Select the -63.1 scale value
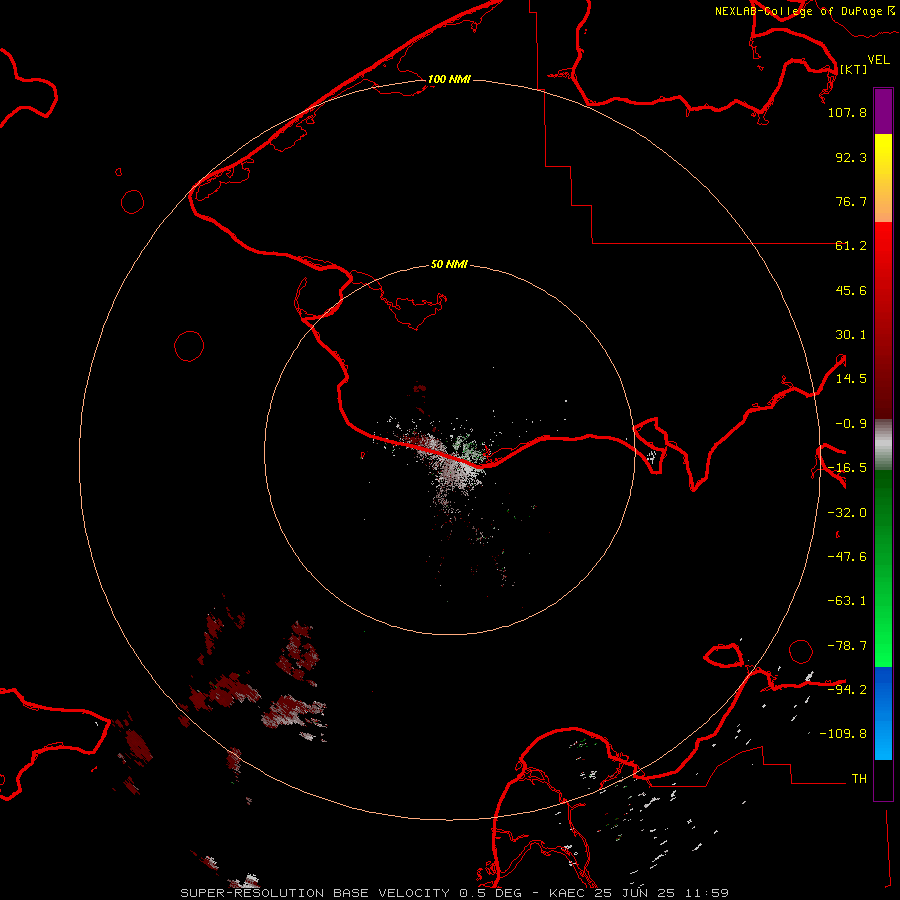The height and width of the screenshot is (900, 900). point(847,601)
